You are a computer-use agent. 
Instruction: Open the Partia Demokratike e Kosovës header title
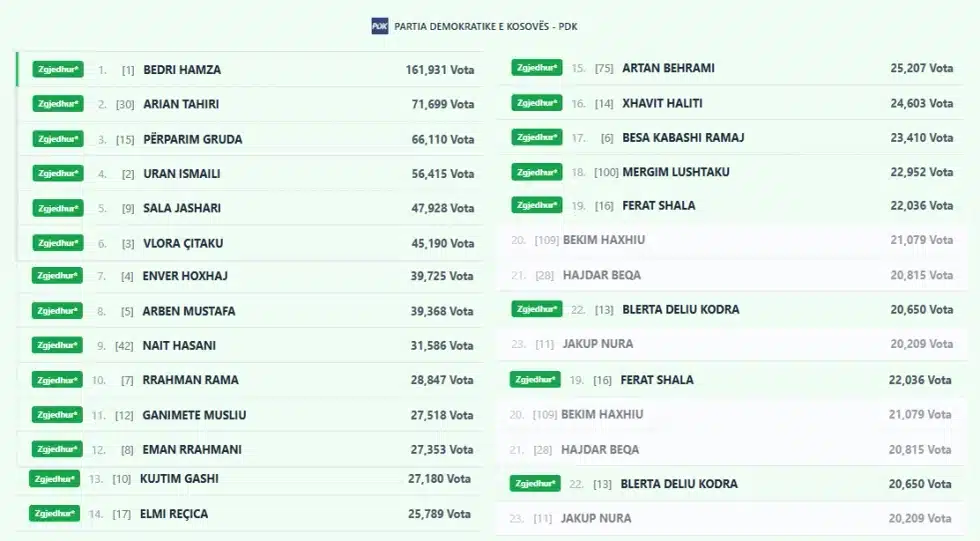(487, 26)
